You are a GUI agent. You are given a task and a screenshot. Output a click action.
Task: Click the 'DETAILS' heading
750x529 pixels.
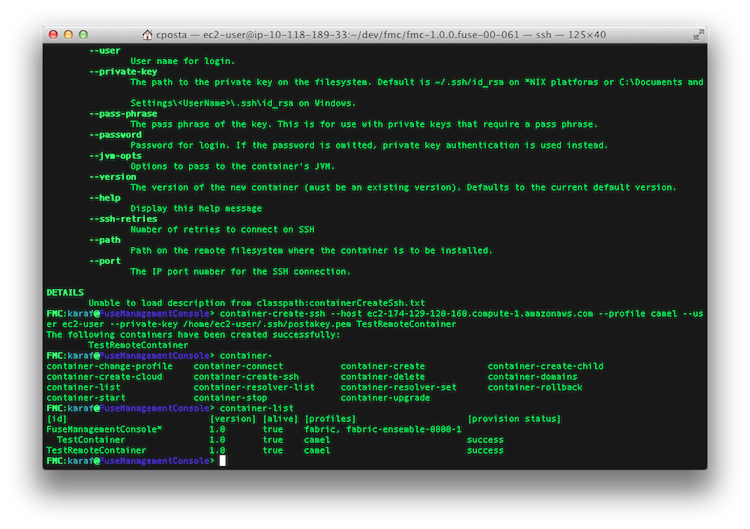click(x=65, y=293)
